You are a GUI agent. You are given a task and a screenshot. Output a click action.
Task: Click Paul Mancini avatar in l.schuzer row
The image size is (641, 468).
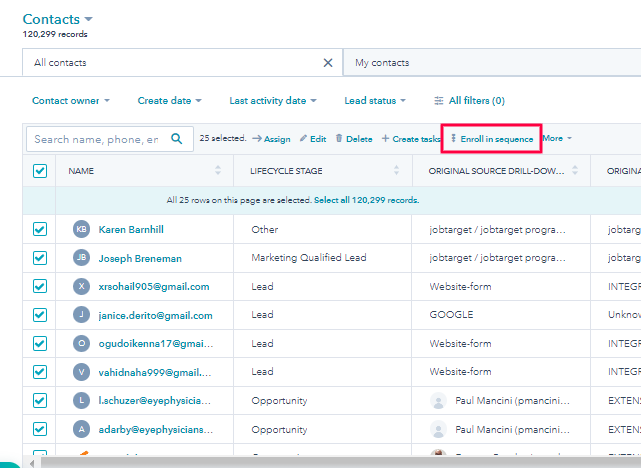point(438,401)
